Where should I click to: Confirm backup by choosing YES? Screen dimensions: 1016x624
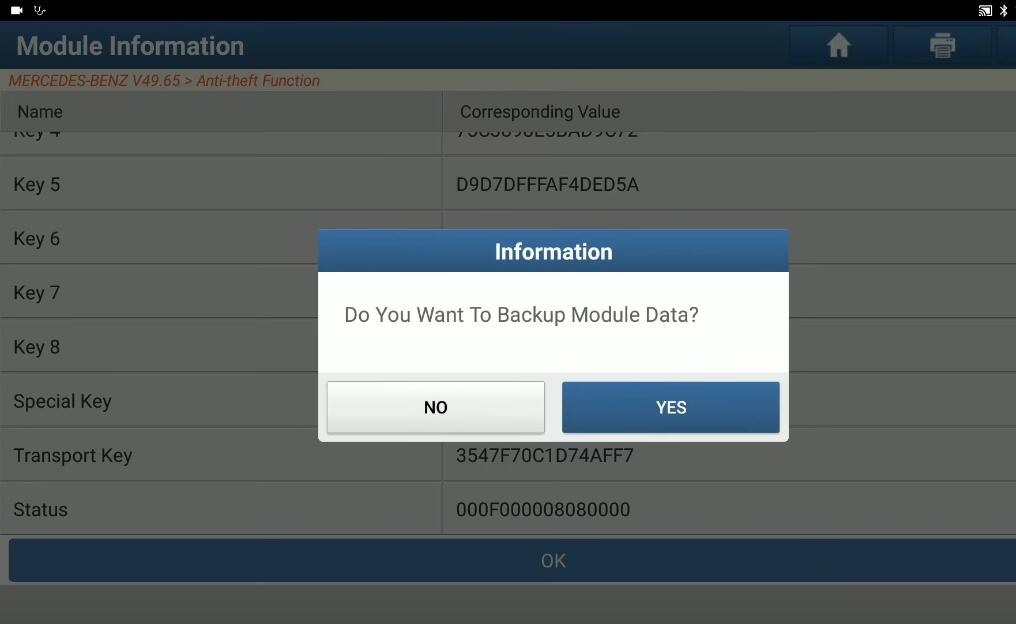pos(671,407)
